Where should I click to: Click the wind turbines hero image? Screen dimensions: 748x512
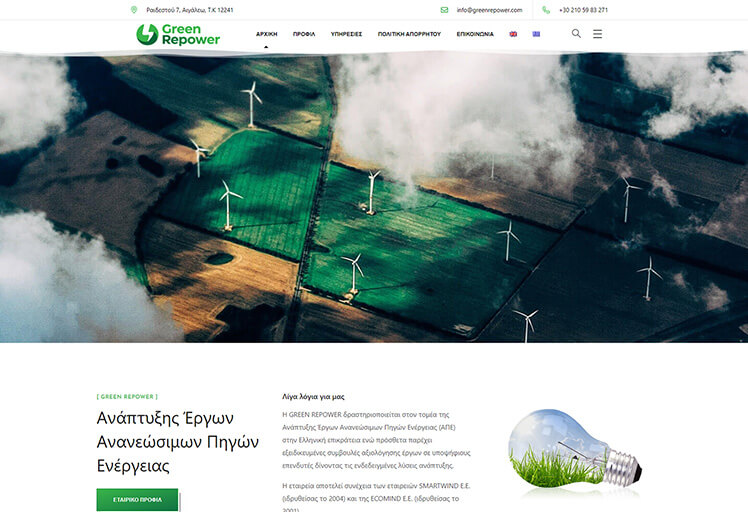coord(374,198)
